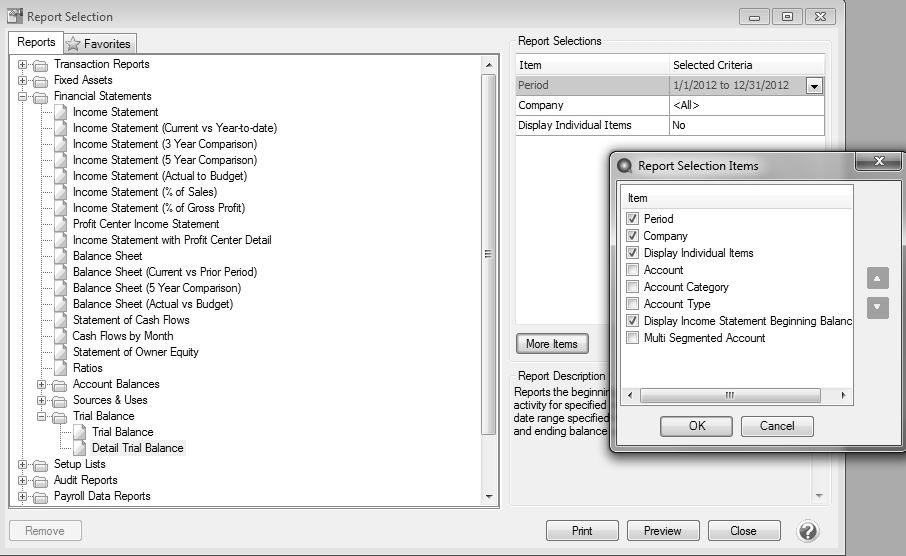Switch to the Reports tab
Image resolution: width=906 pixels, height=556 pixels.
pyautogui.click(x=36, y=42)
